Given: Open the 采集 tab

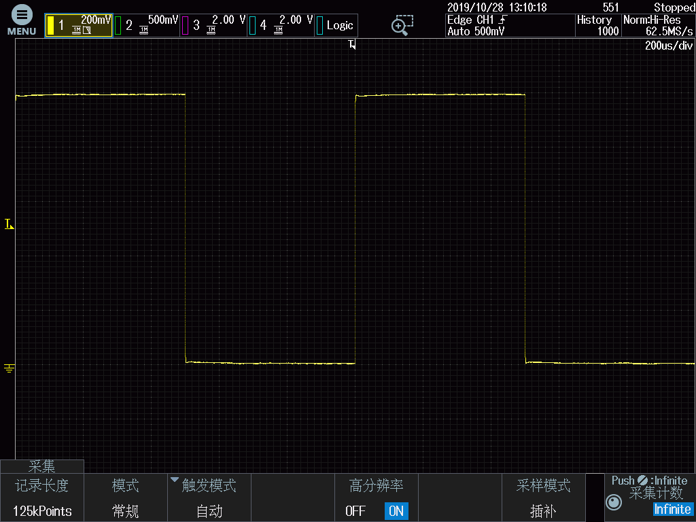Looking at the screenshot, I should pos(42,466).
